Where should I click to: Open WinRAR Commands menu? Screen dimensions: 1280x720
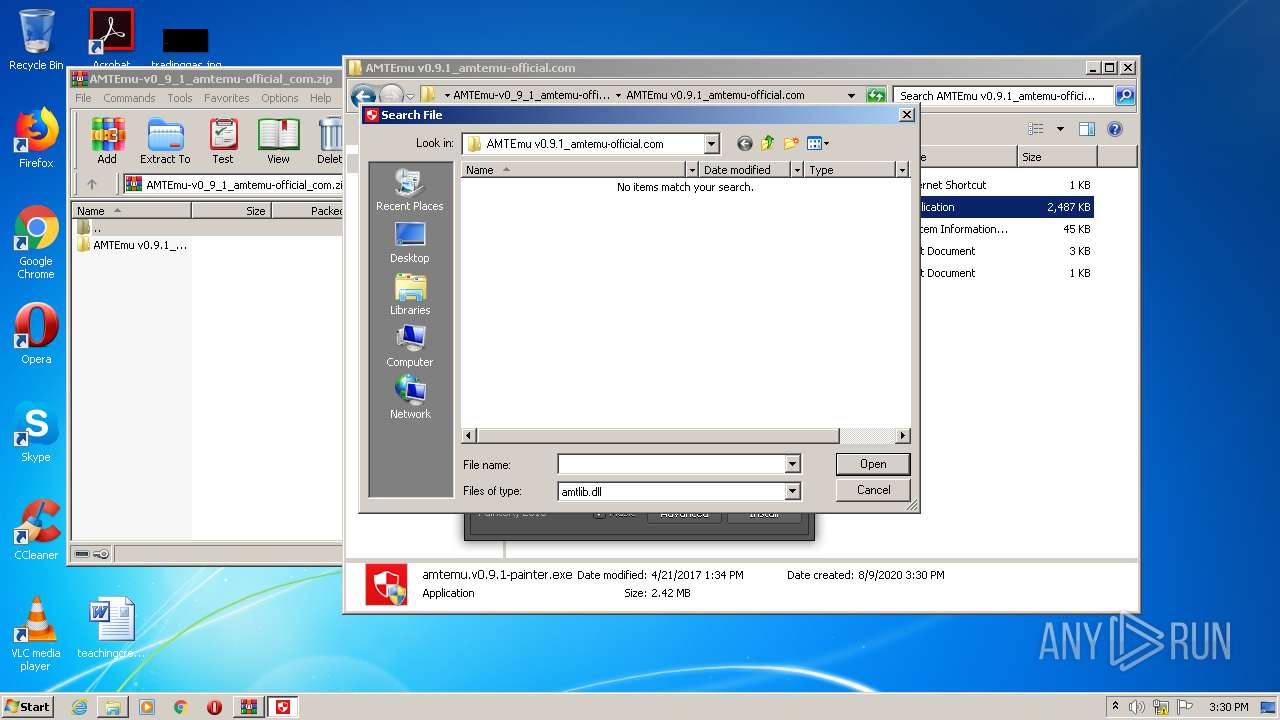(129, 98)
